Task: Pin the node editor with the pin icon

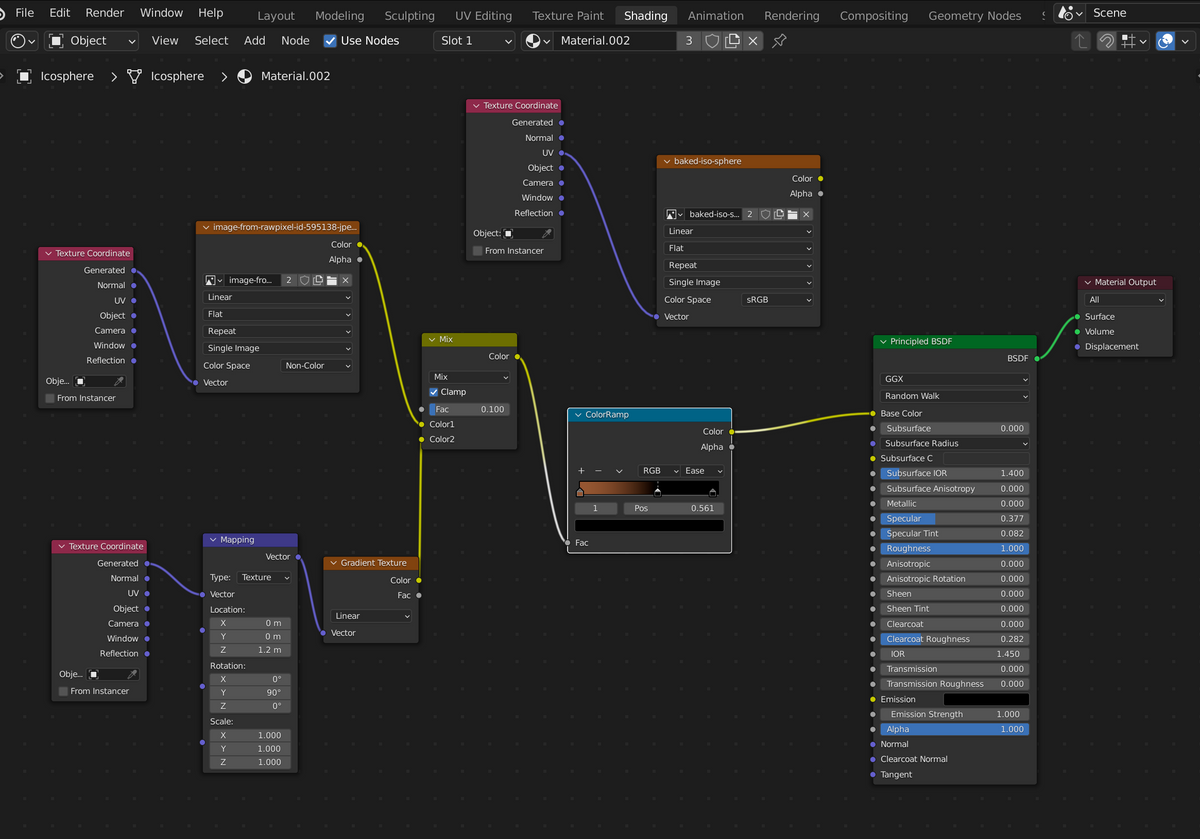Action: 779,41
